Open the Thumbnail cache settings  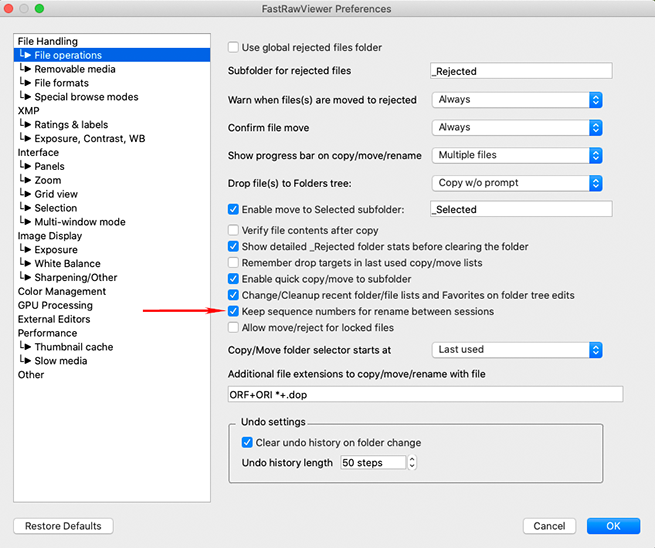[x=73, y=347]
